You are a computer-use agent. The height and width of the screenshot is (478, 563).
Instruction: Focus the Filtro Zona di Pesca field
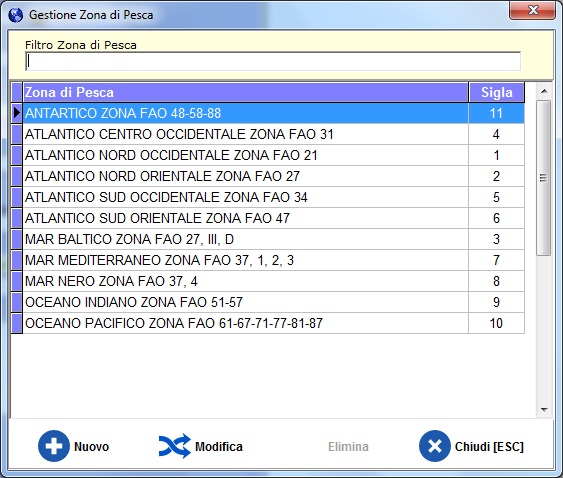pos(273,61)
